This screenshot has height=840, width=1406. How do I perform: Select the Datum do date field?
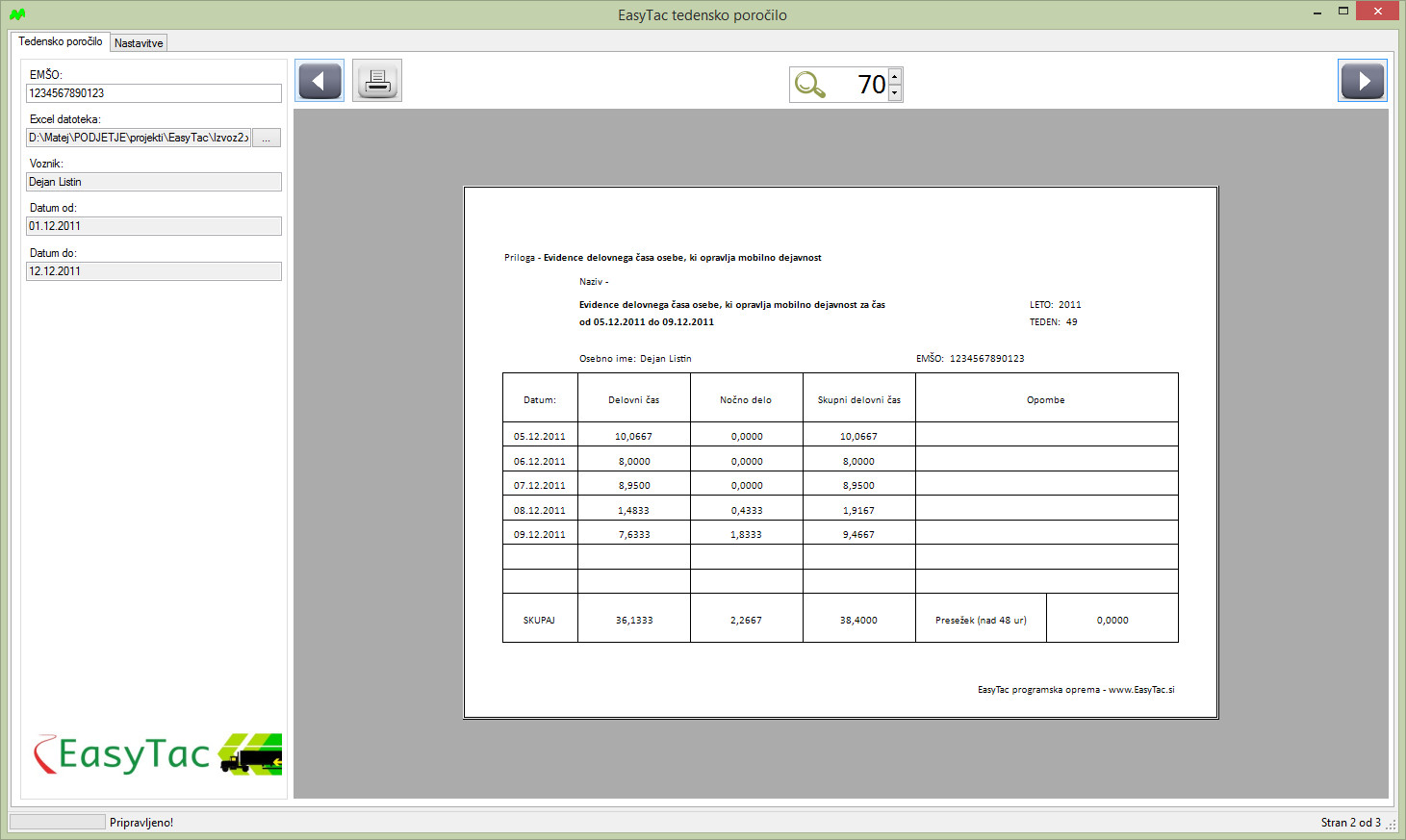coord(153,270)
